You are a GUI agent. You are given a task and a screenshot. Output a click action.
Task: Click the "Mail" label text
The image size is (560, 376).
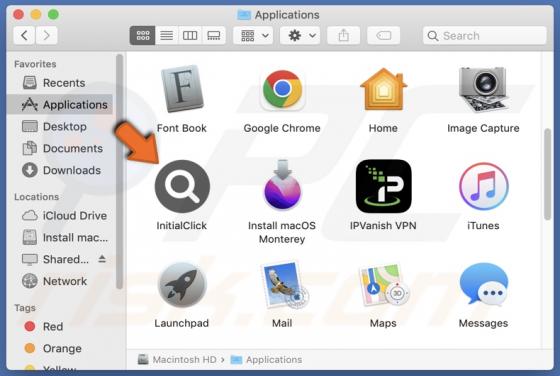point(282,323)
